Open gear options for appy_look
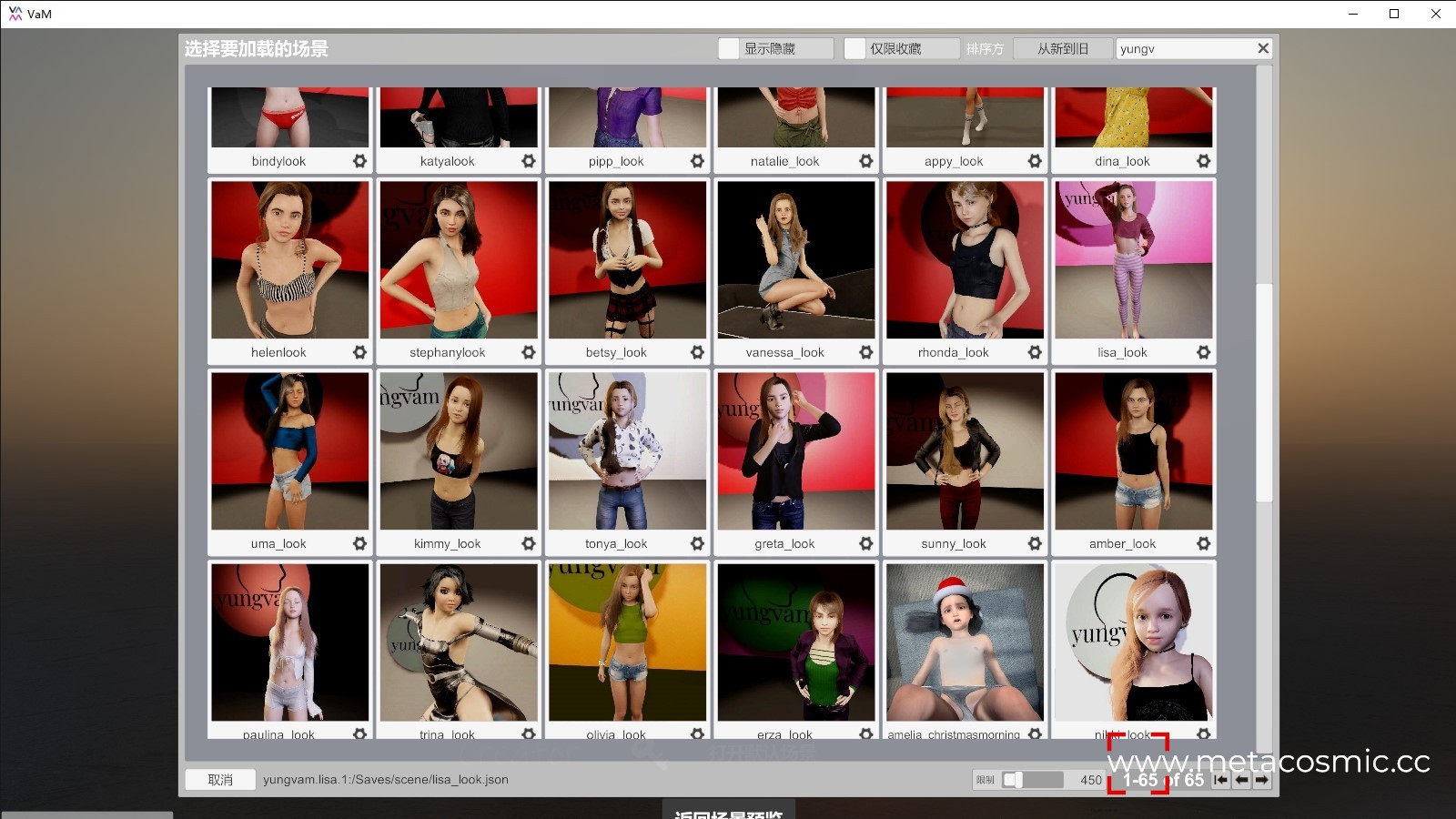The image size is (1456, 819). (x=1035, y=161)
